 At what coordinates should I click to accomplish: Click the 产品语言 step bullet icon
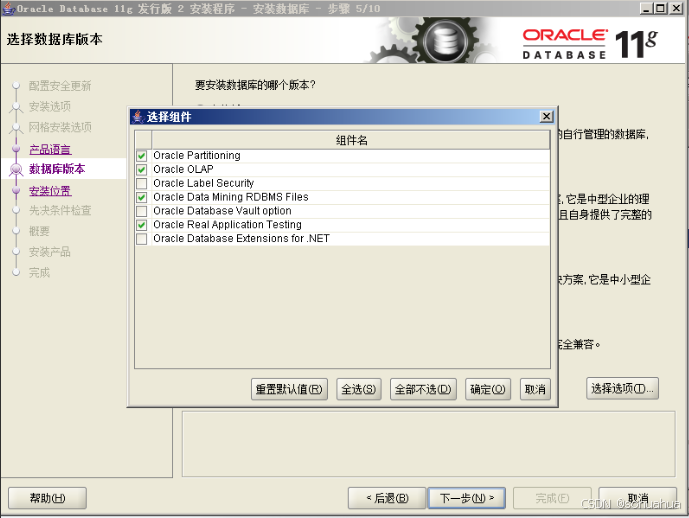coord(16,149)
